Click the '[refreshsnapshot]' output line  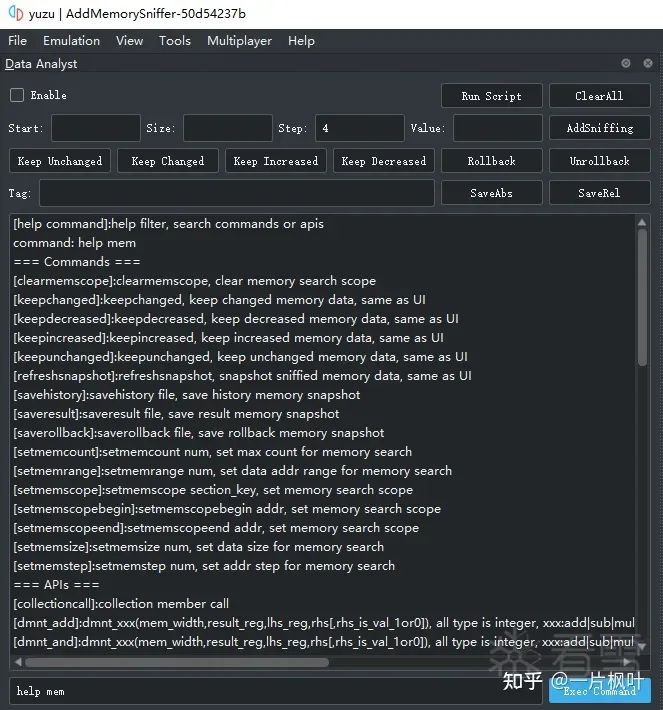tap(242, 376)
